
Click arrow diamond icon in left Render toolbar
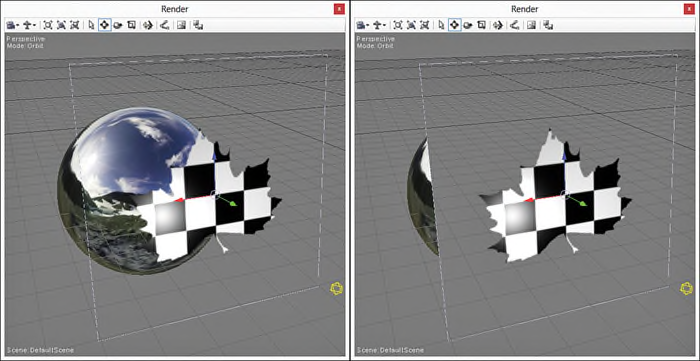pos(148,25)
